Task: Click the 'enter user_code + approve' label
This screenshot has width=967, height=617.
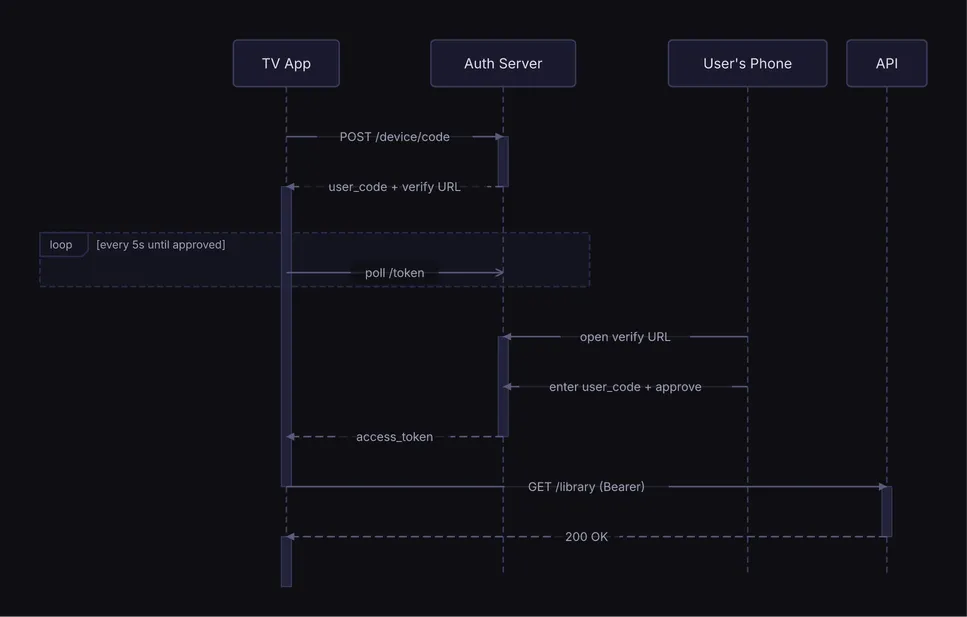Action: tap(625, 387)
